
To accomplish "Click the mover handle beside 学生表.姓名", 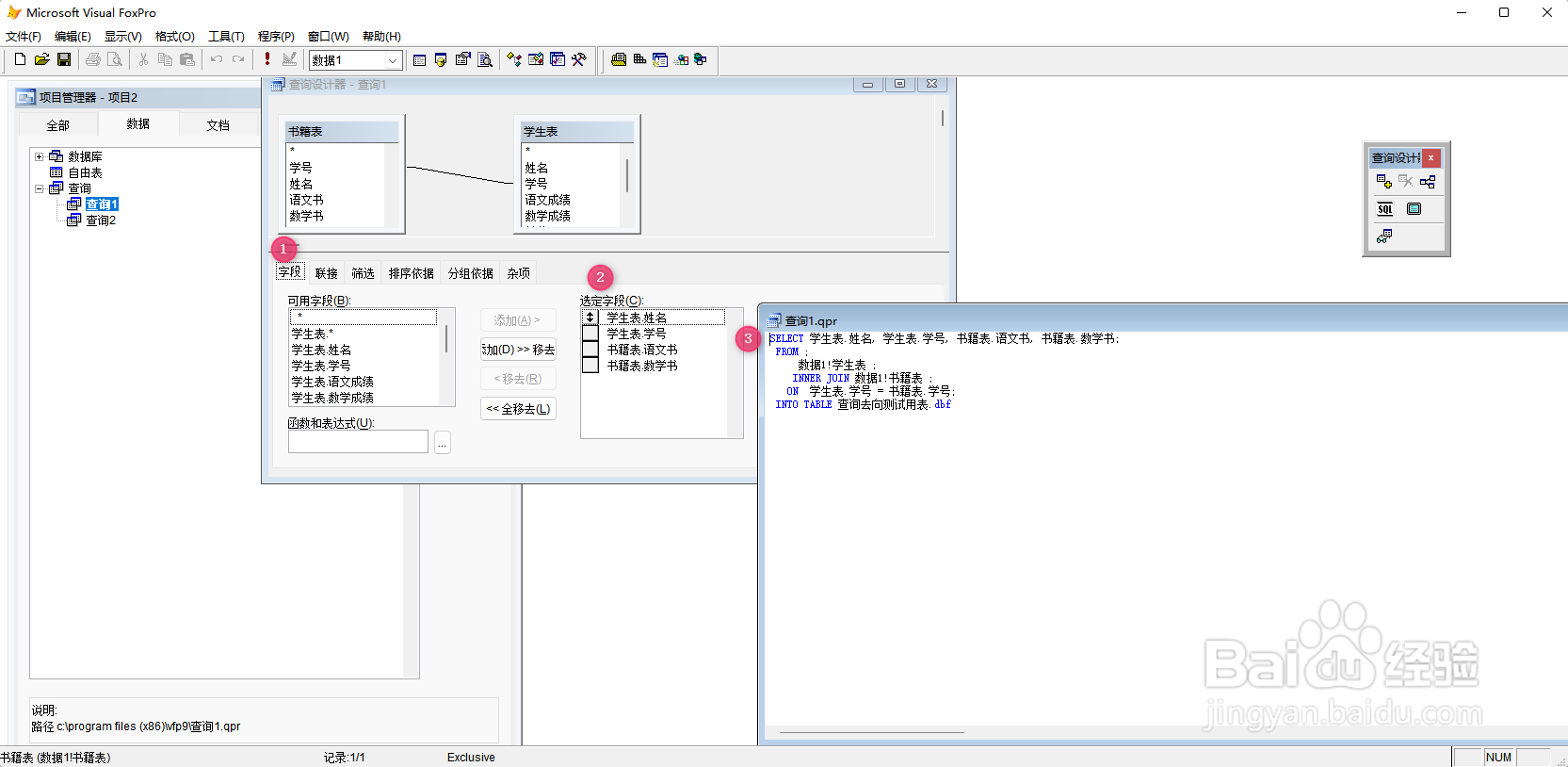I will [590, 318].
